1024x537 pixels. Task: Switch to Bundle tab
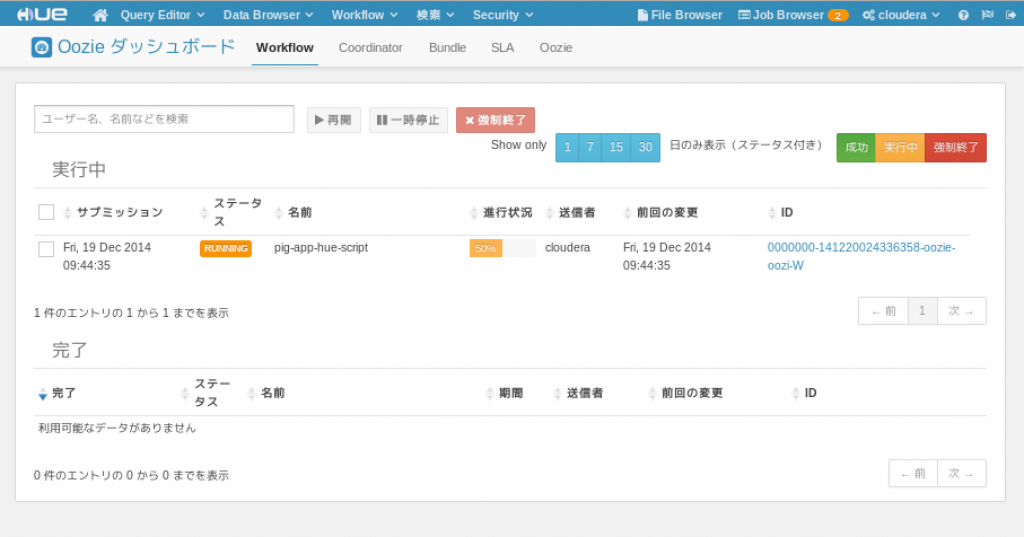coord(447,48)
